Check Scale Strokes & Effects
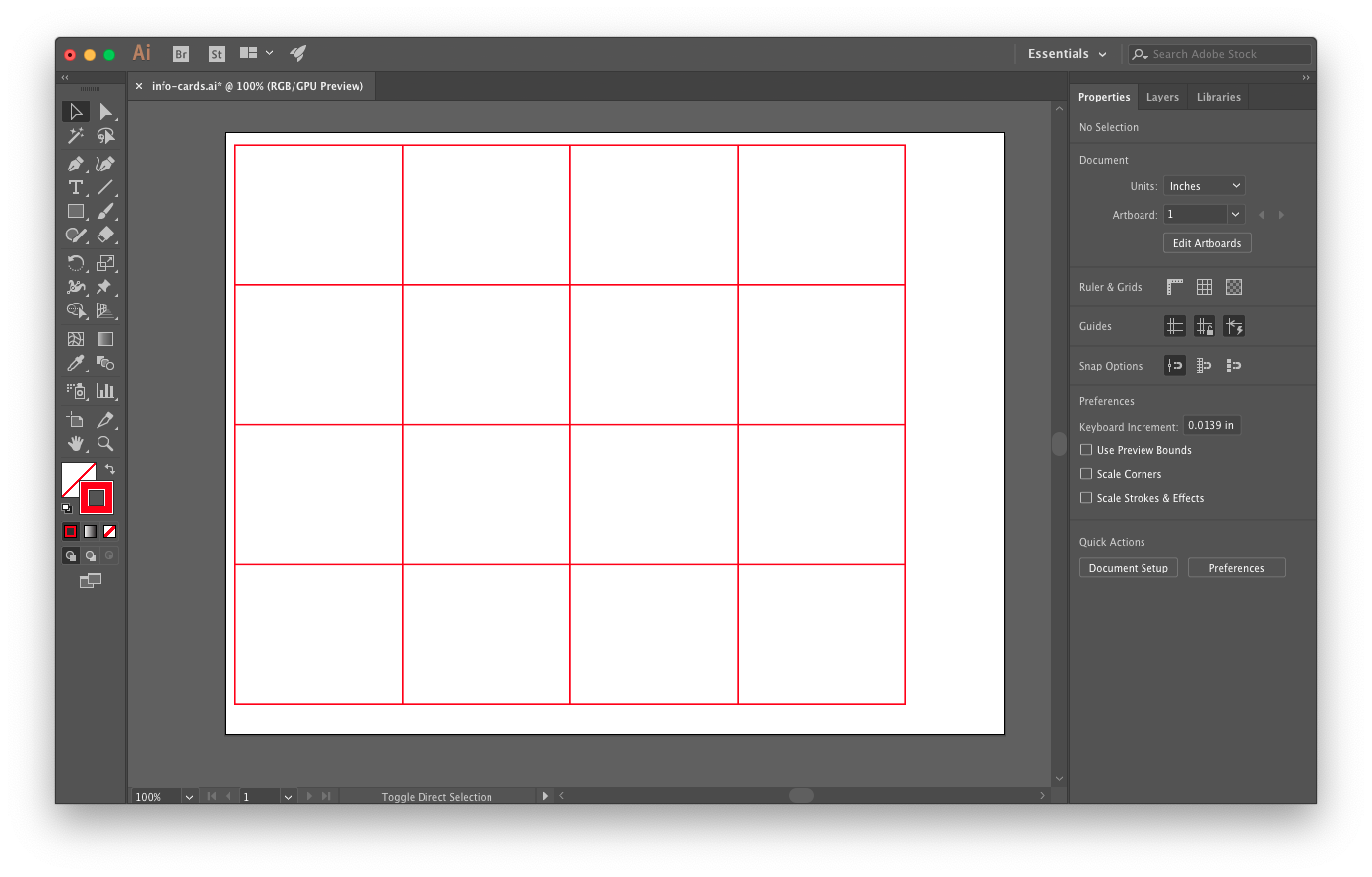This screenshot has height=877, width=1372. coord(1086,498)
